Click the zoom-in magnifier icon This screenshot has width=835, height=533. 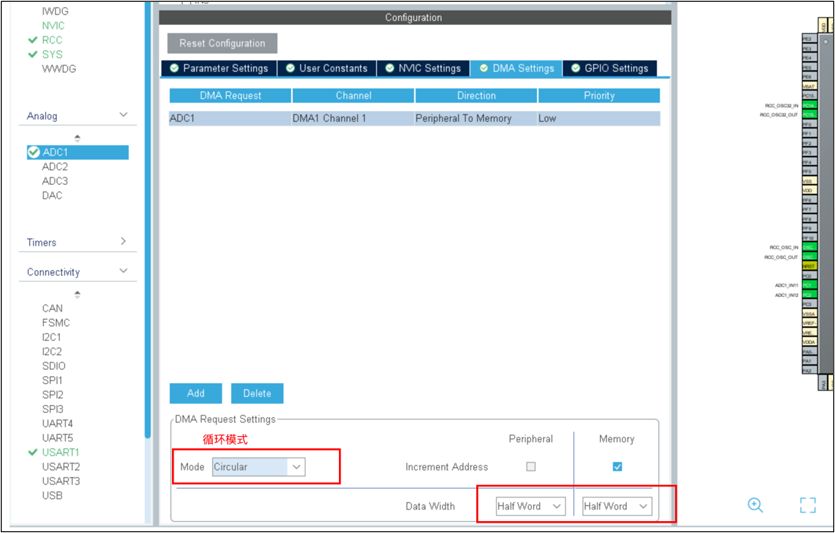(x=755, y=505)
